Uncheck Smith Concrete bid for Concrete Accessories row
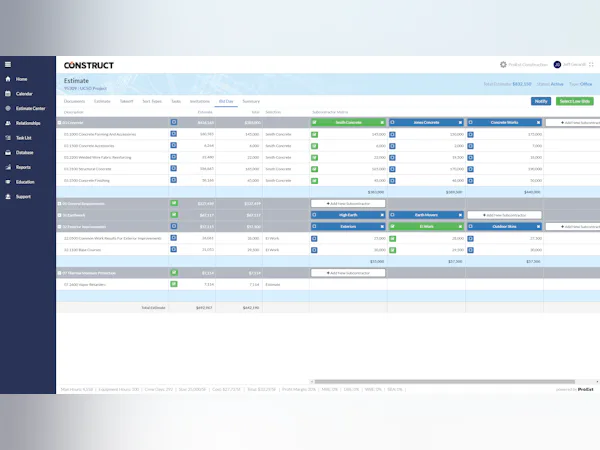Image resolution: width=600 pixels, height=450 pixels. pos(314,146)
